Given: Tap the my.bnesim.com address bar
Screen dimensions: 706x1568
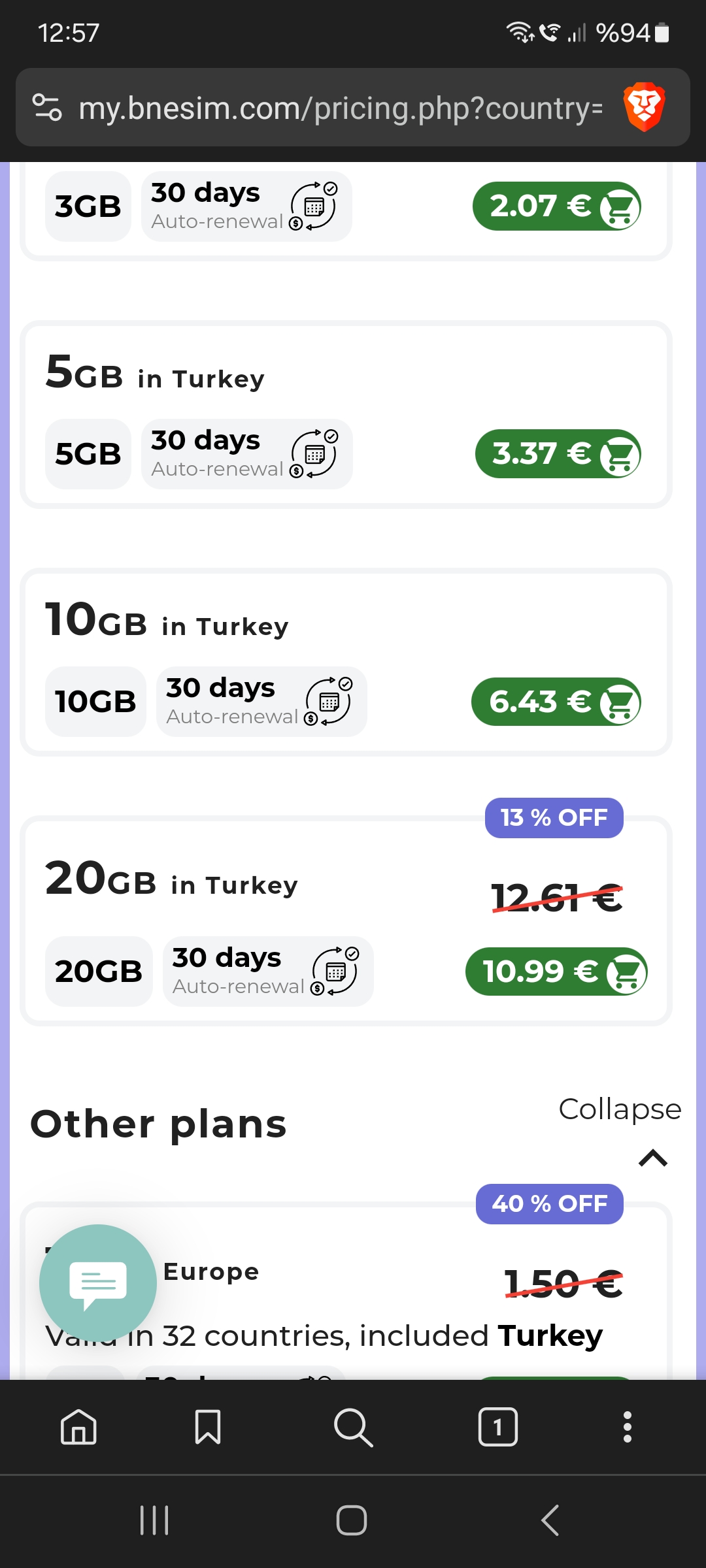Looking at the screenshot, I should [341, 108].
